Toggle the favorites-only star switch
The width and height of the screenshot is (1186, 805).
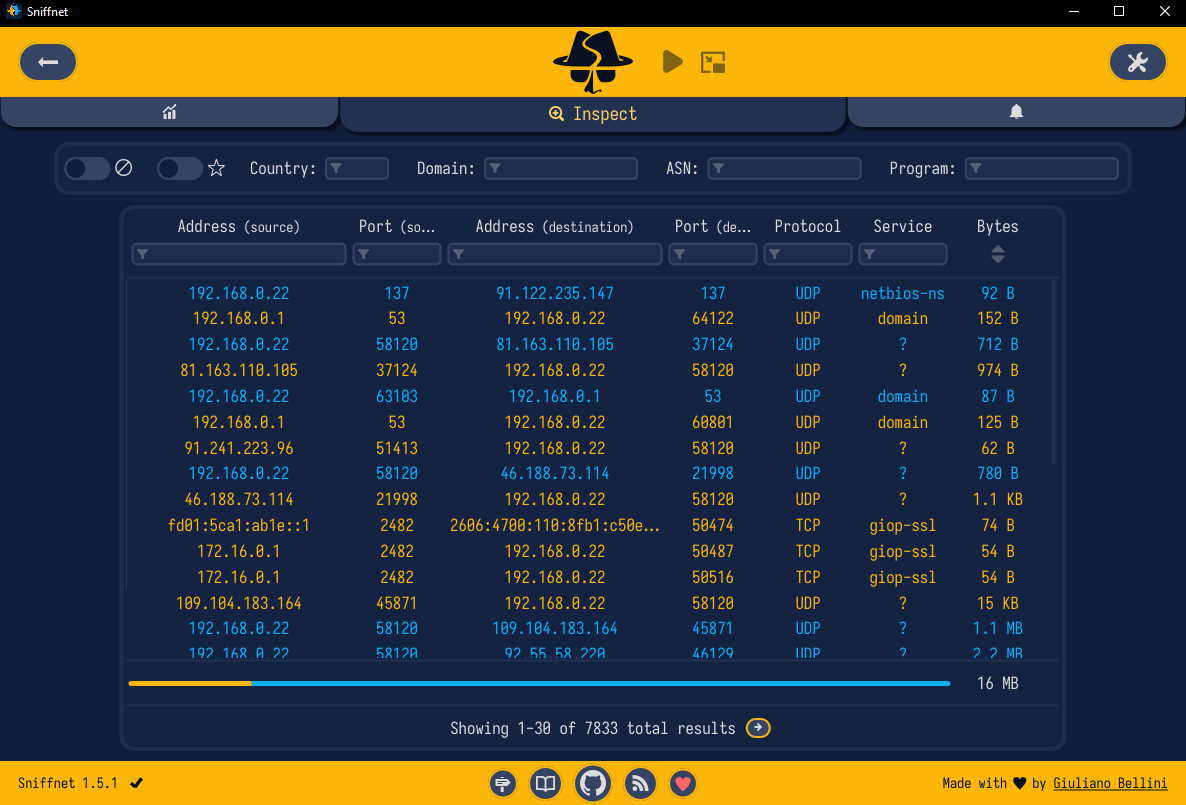pos(179,168)
